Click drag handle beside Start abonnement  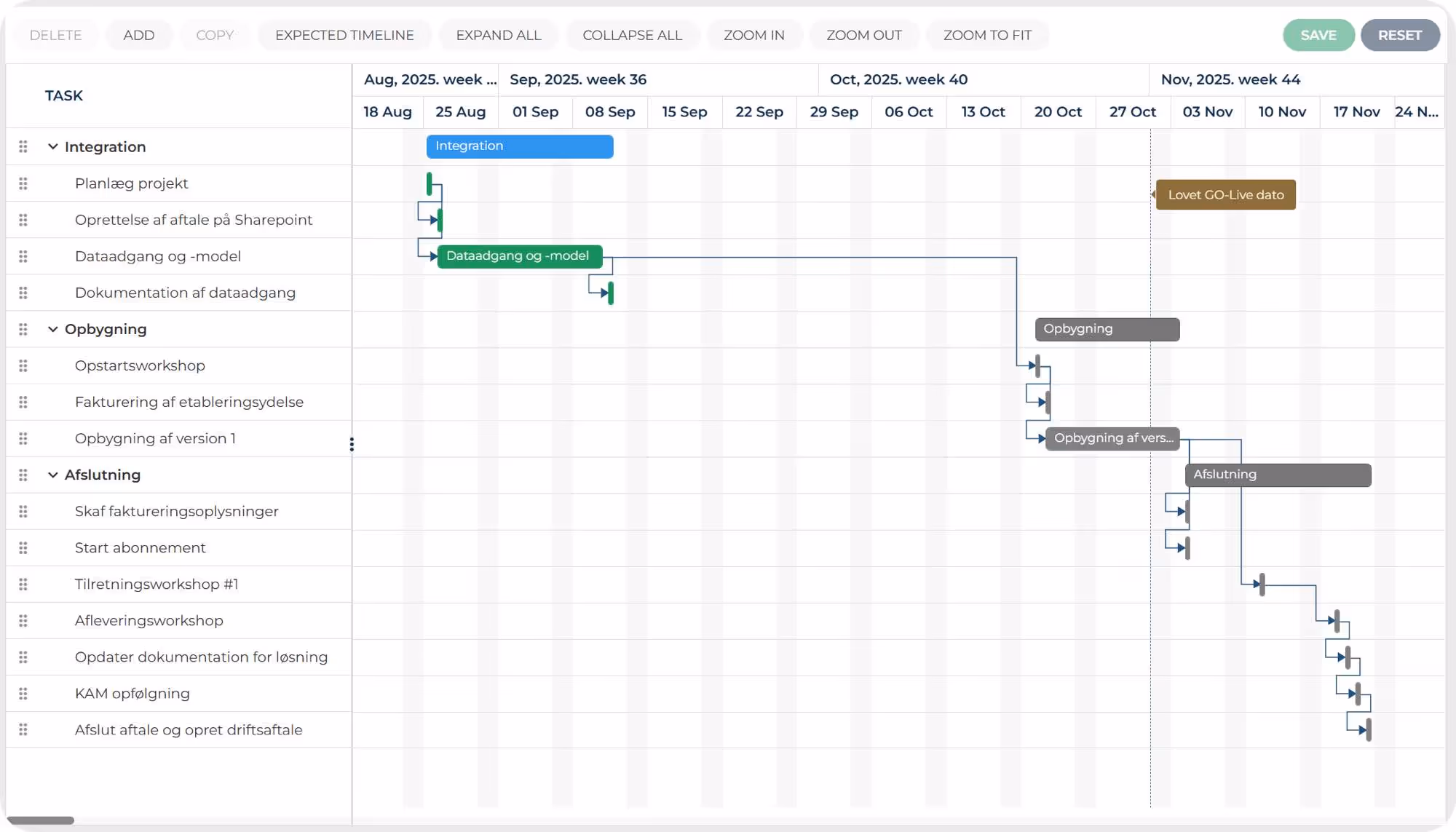click(23, 547)
